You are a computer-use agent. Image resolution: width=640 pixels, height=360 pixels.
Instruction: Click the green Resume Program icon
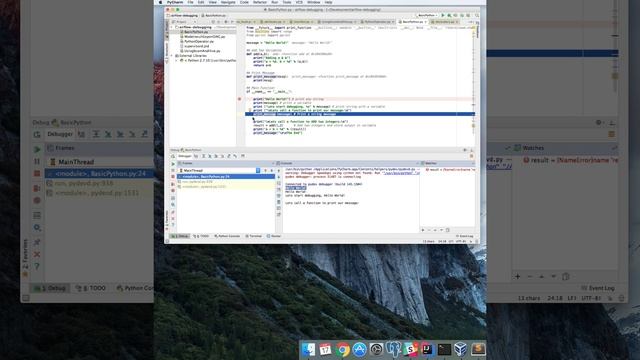coord(173,164)
